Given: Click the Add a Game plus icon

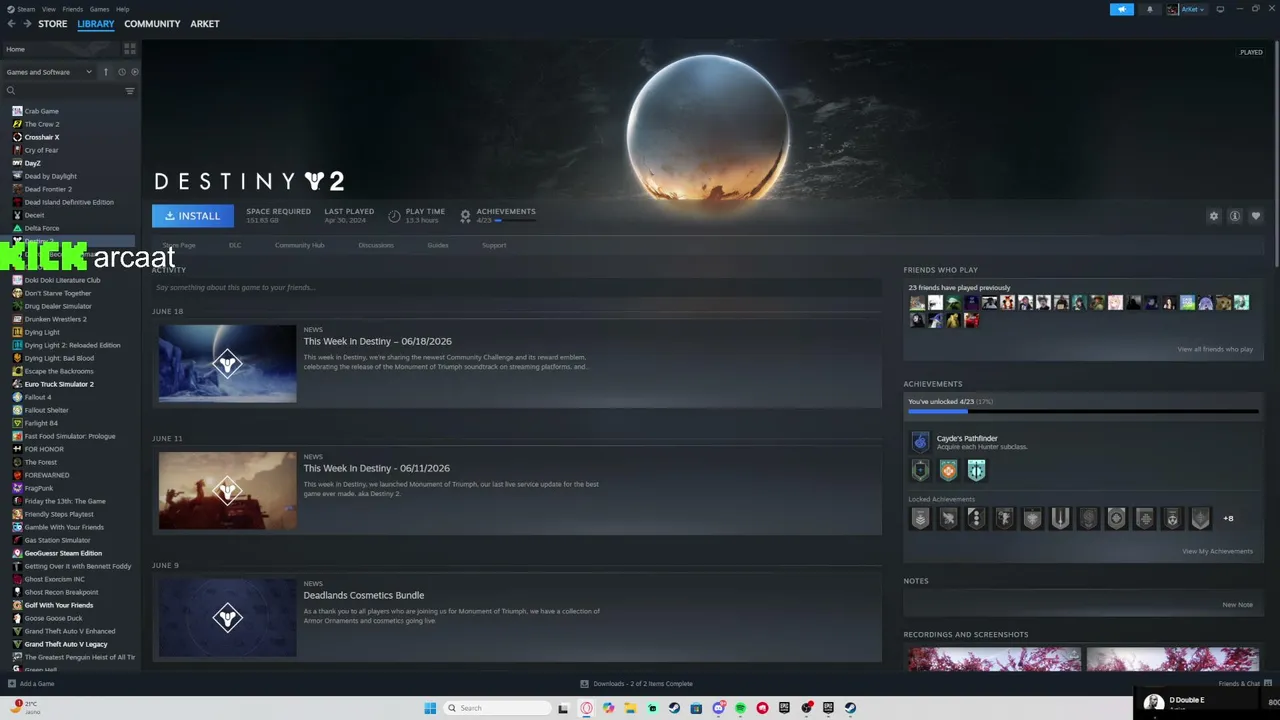Looking at the screenshot, I should [12, 684].
